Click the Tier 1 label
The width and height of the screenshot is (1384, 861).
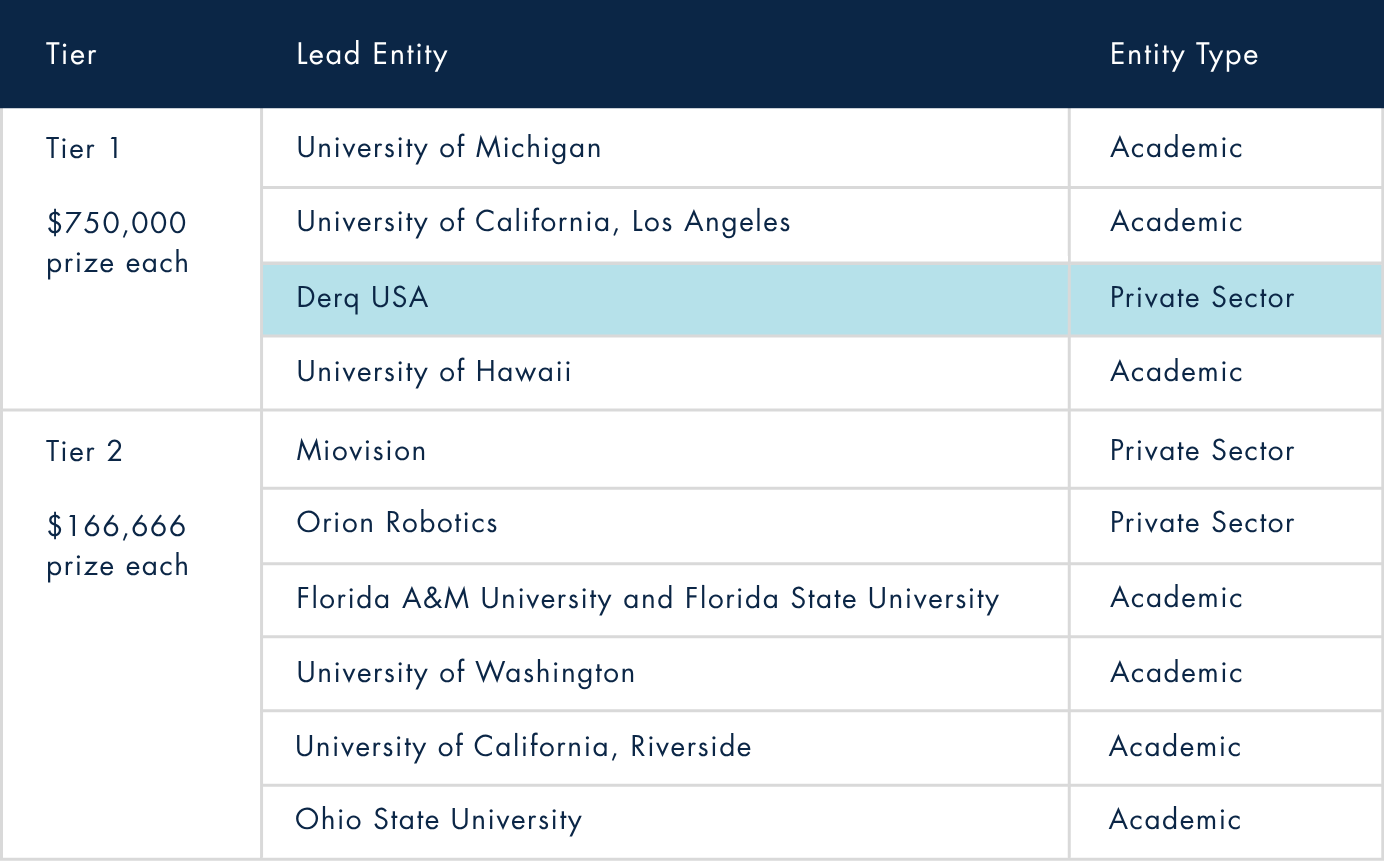click(x=83, y=149)
